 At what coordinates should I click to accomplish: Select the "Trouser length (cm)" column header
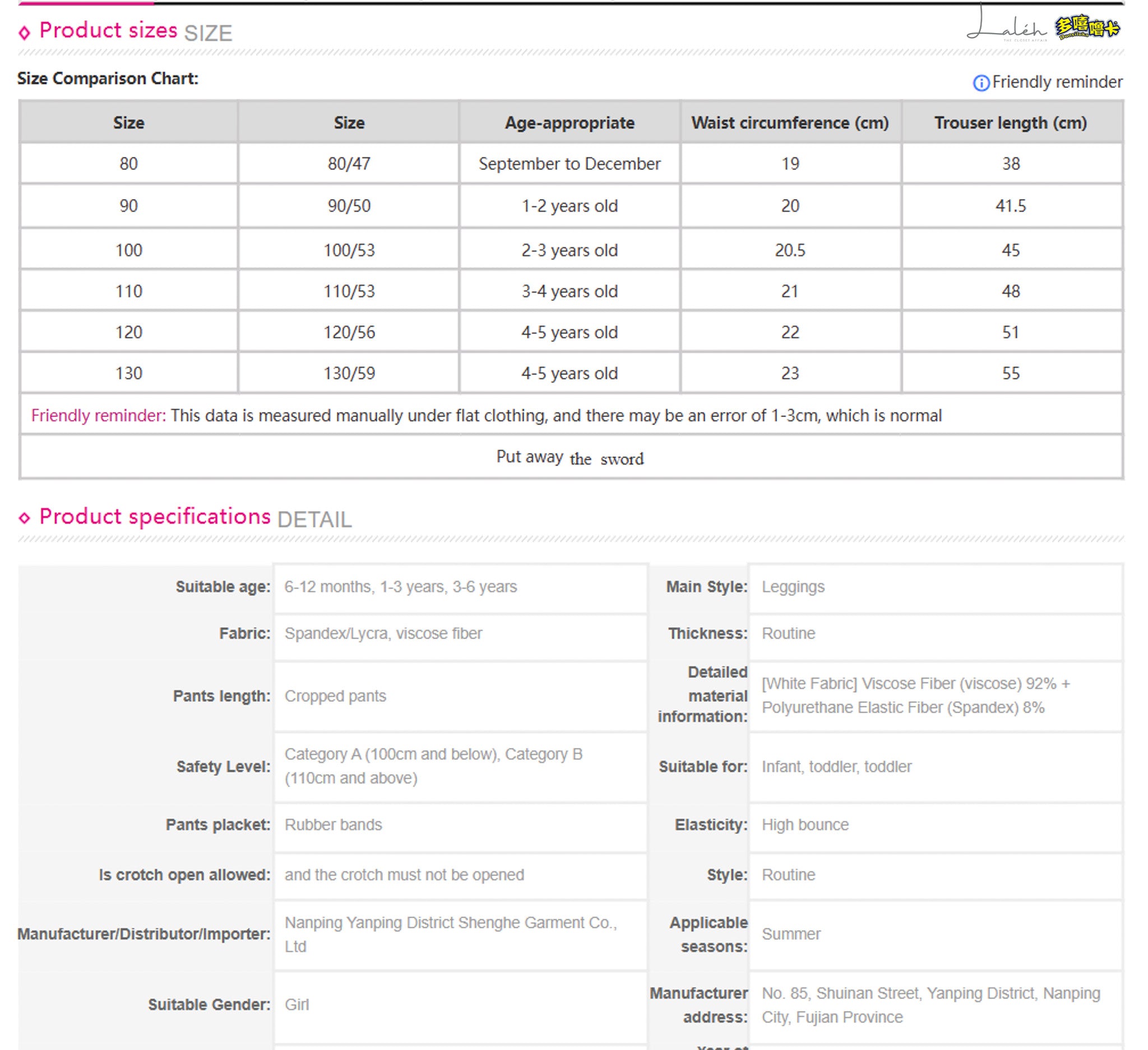click(1011, 122)
